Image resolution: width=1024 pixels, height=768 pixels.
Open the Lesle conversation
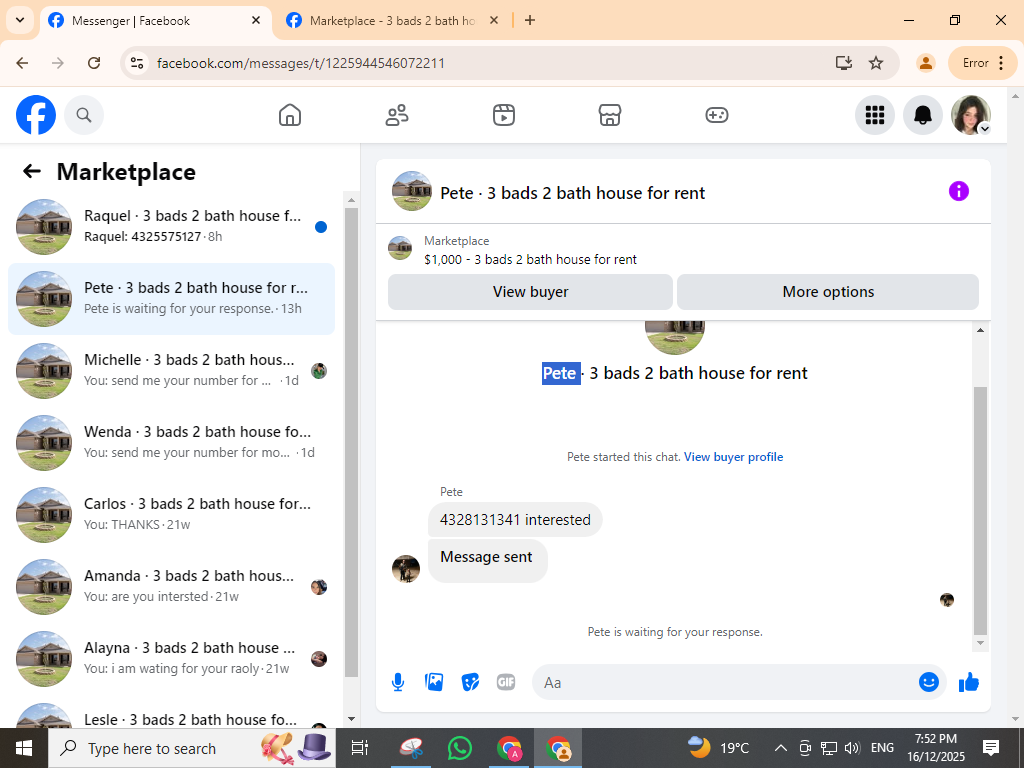click(x=172, y=714)
